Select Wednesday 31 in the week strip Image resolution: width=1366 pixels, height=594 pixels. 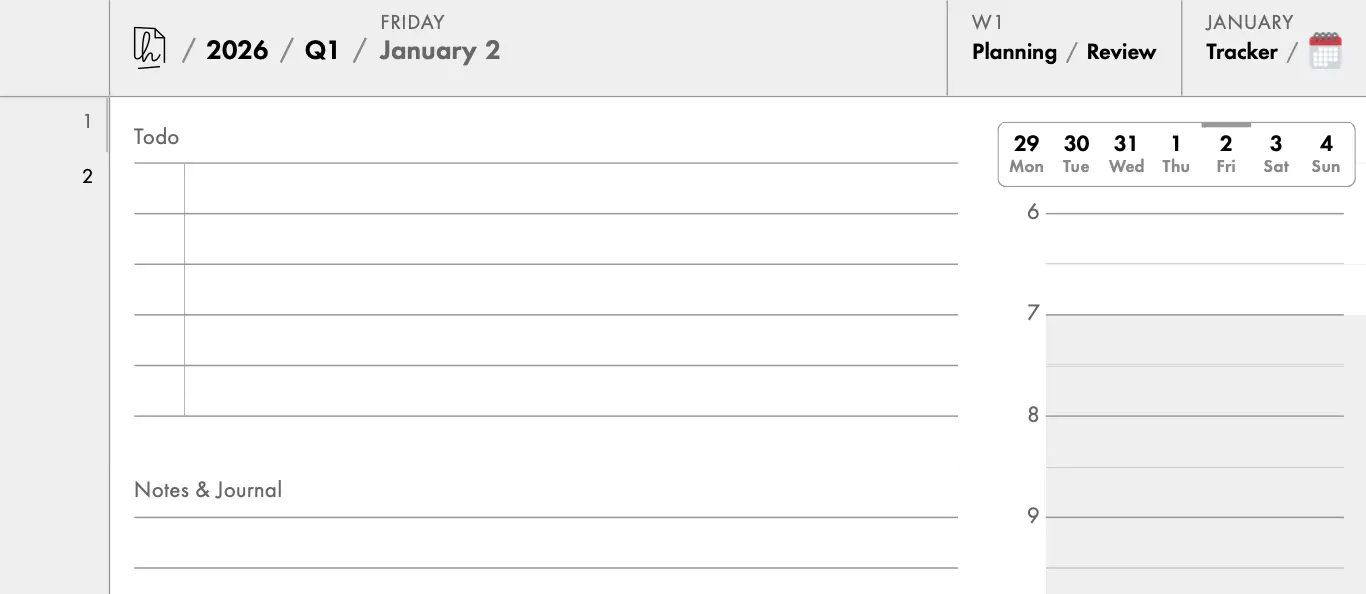pos(1126,154)
